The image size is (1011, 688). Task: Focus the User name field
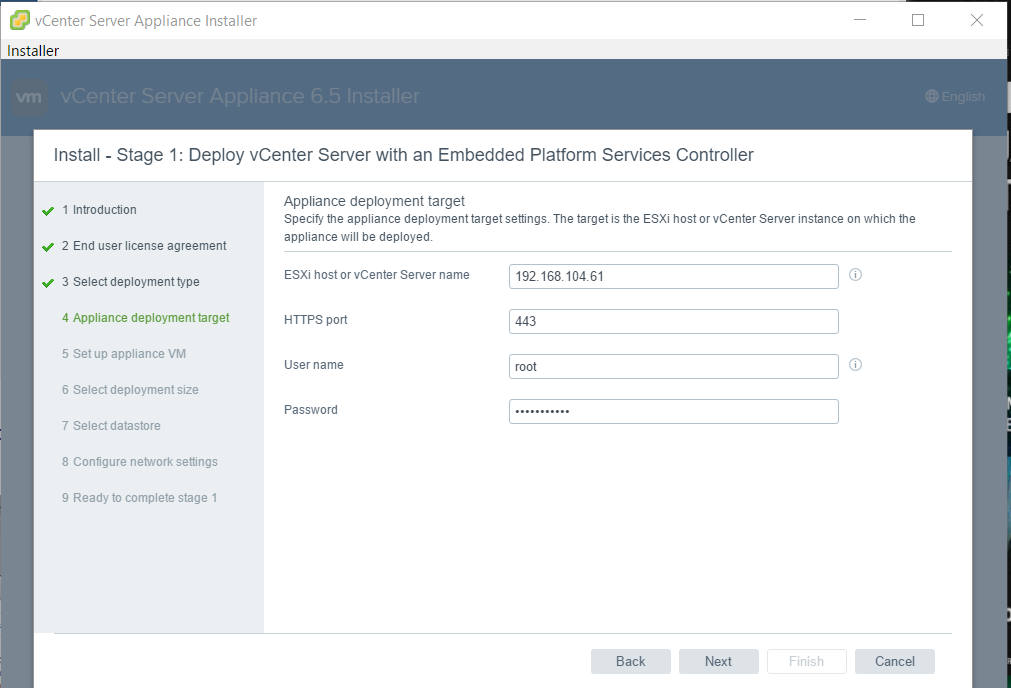(x=674, y=366)
